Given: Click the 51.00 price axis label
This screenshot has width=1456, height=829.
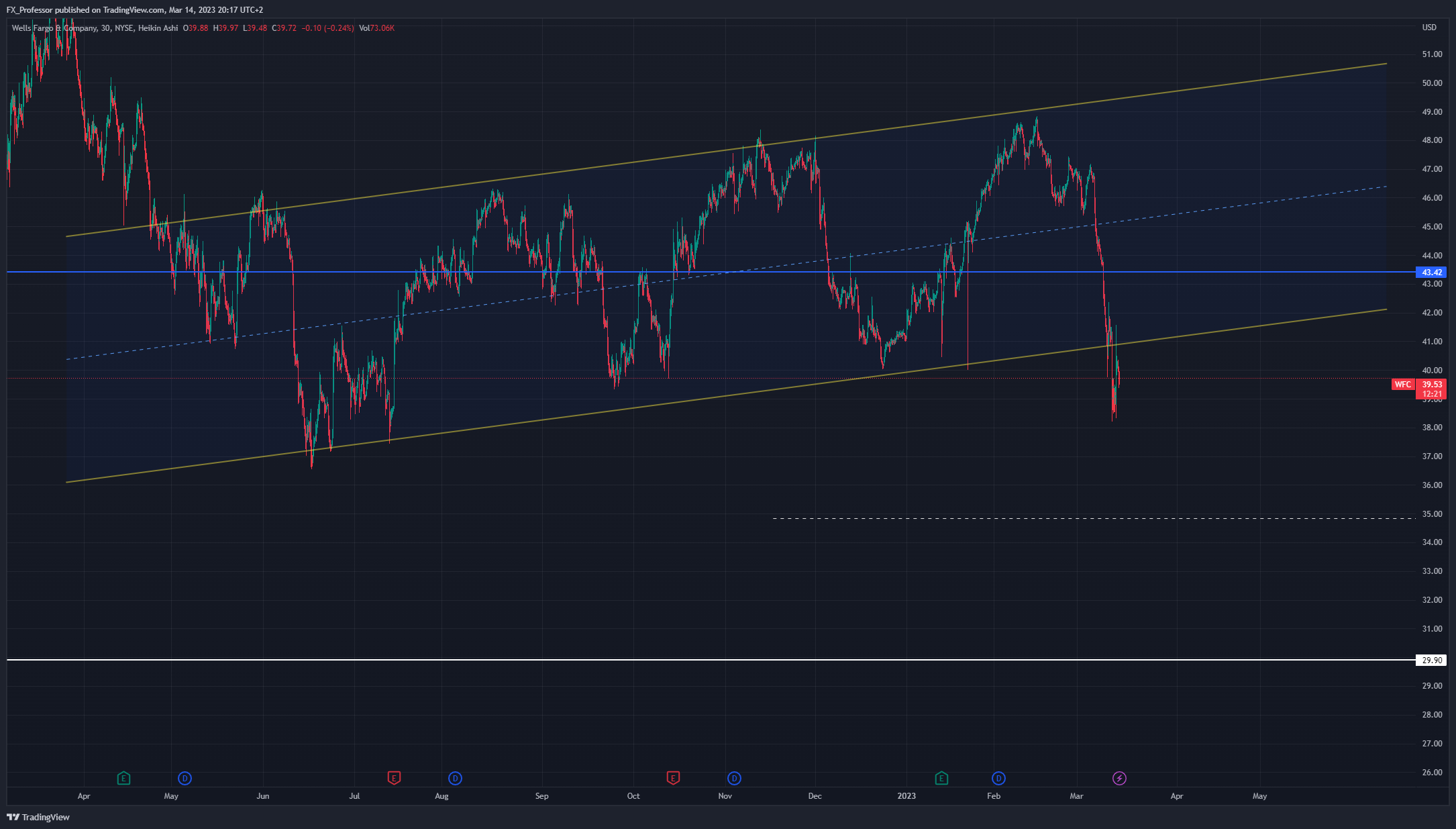Looking at the screenshot, I should (x=1432, y=54).
